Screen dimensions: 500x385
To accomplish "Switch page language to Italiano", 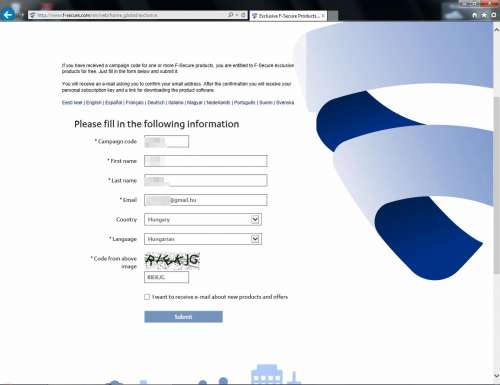I will 176,102.
